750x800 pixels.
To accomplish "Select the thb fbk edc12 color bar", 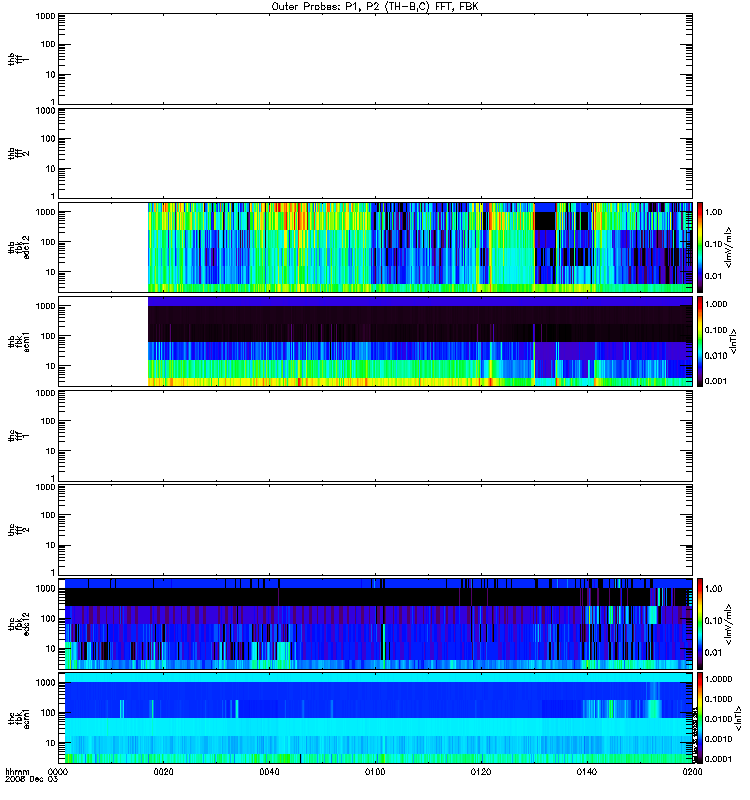I will tap(700, 247).
